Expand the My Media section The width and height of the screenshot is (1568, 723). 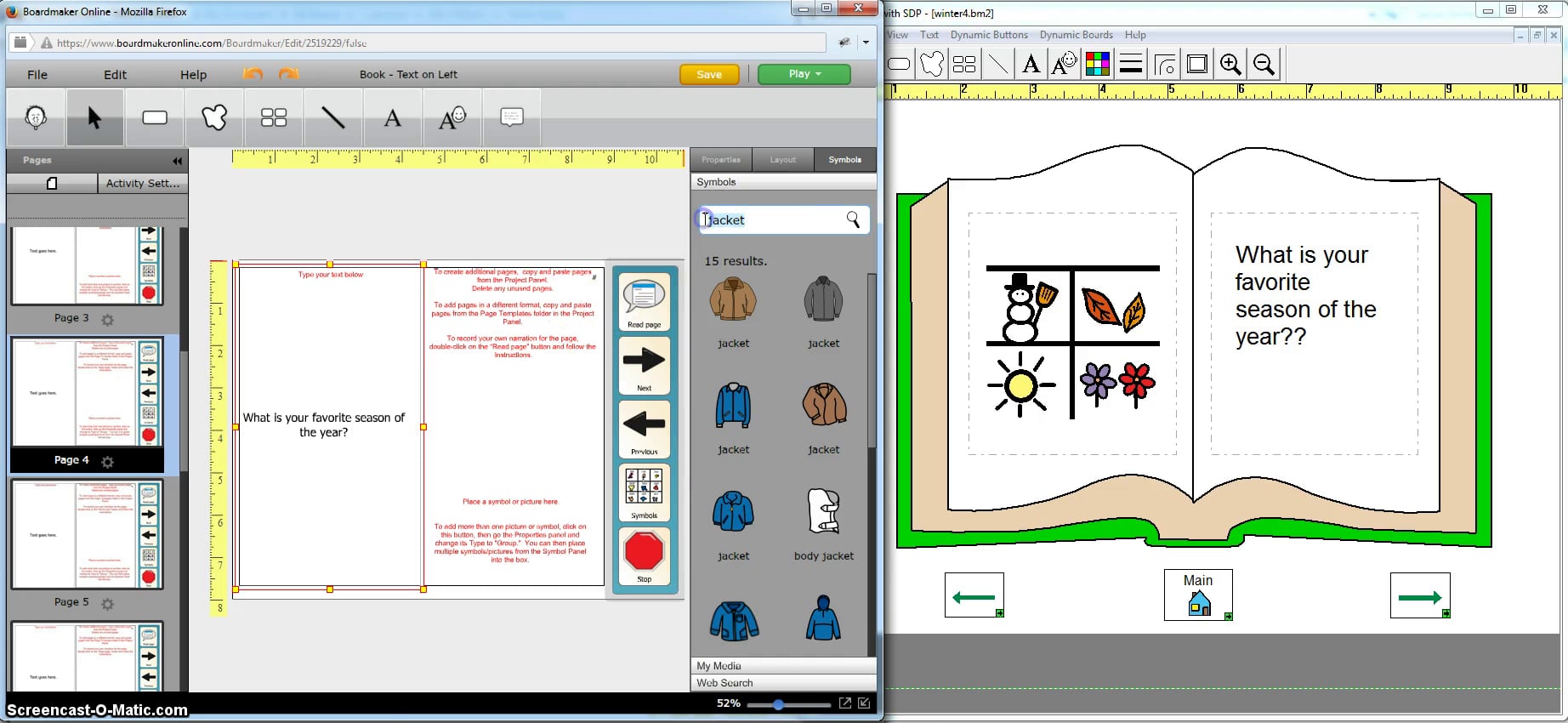(783, 666)
